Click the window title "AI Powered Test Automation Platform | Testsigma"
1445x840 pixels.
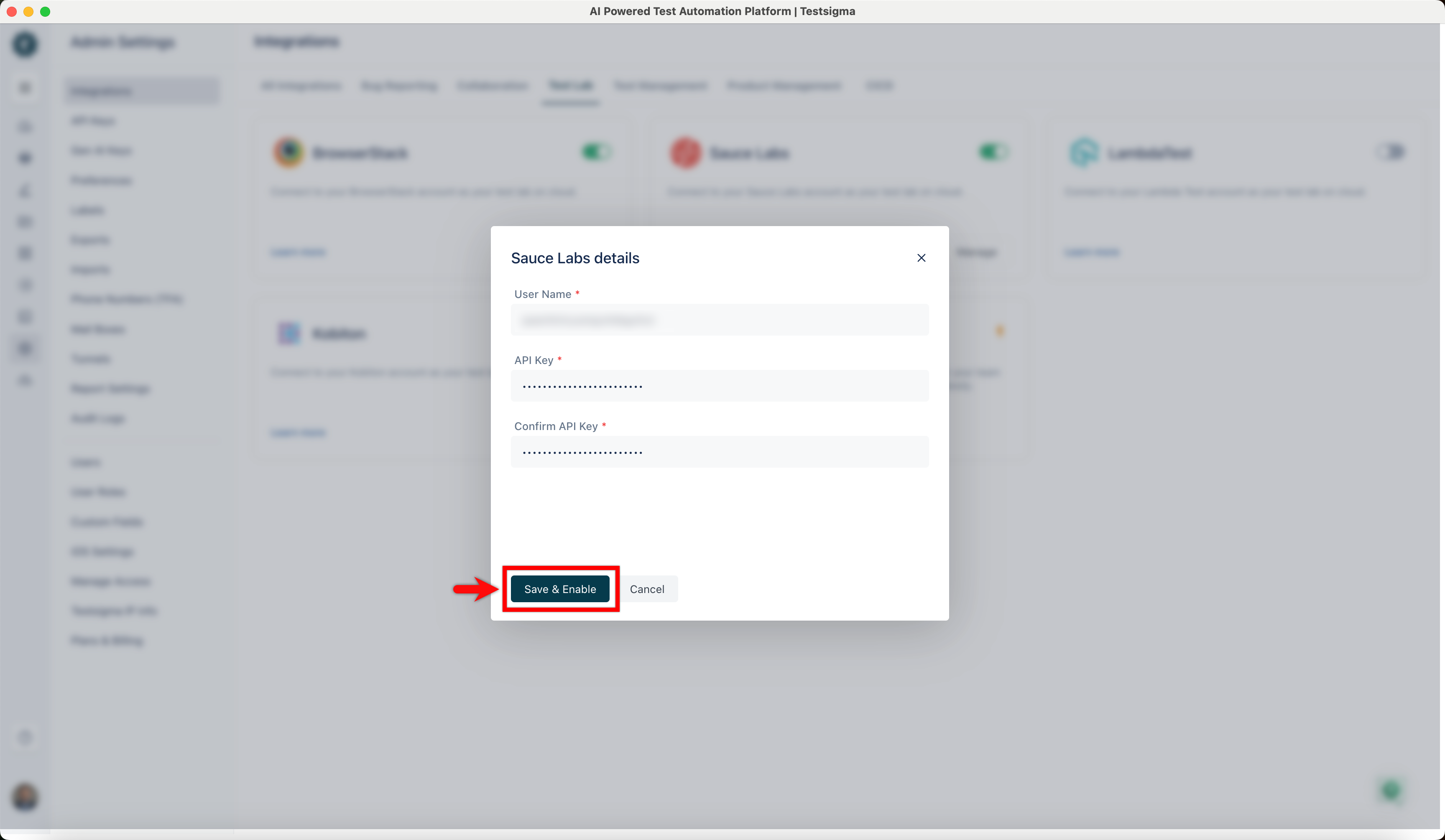click(x=722, y=11)
